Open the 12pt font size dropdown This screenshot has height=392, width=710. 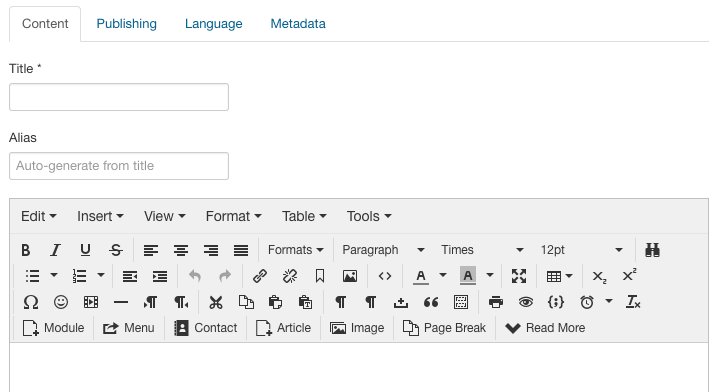point(581,250)
